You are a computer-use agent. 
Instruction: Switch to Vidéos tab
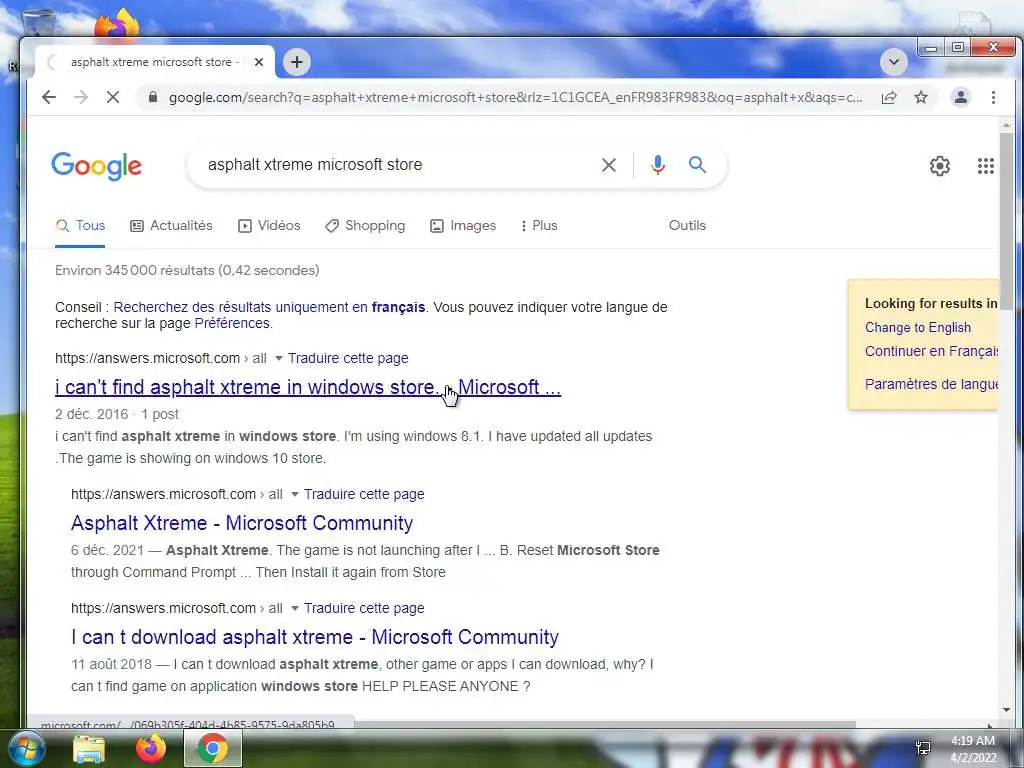(x=269, y=225)
